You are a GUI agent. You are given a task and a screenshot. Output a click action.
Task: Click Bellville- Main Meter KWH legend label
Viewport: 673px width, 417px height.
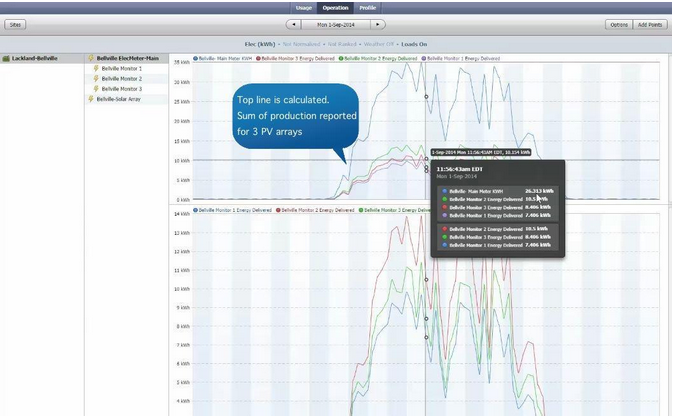pos(225,58)
